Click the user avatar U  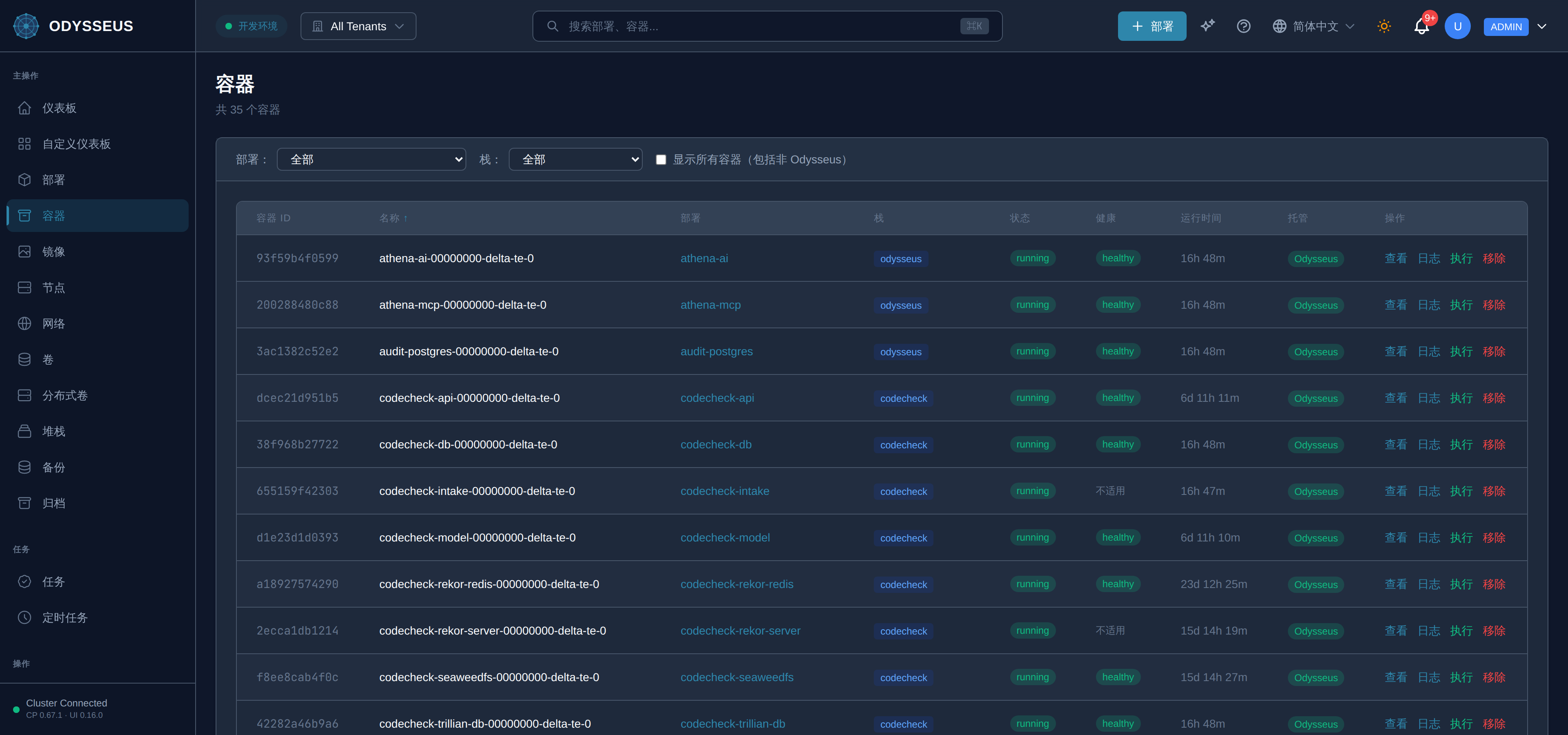point(1457,26)
